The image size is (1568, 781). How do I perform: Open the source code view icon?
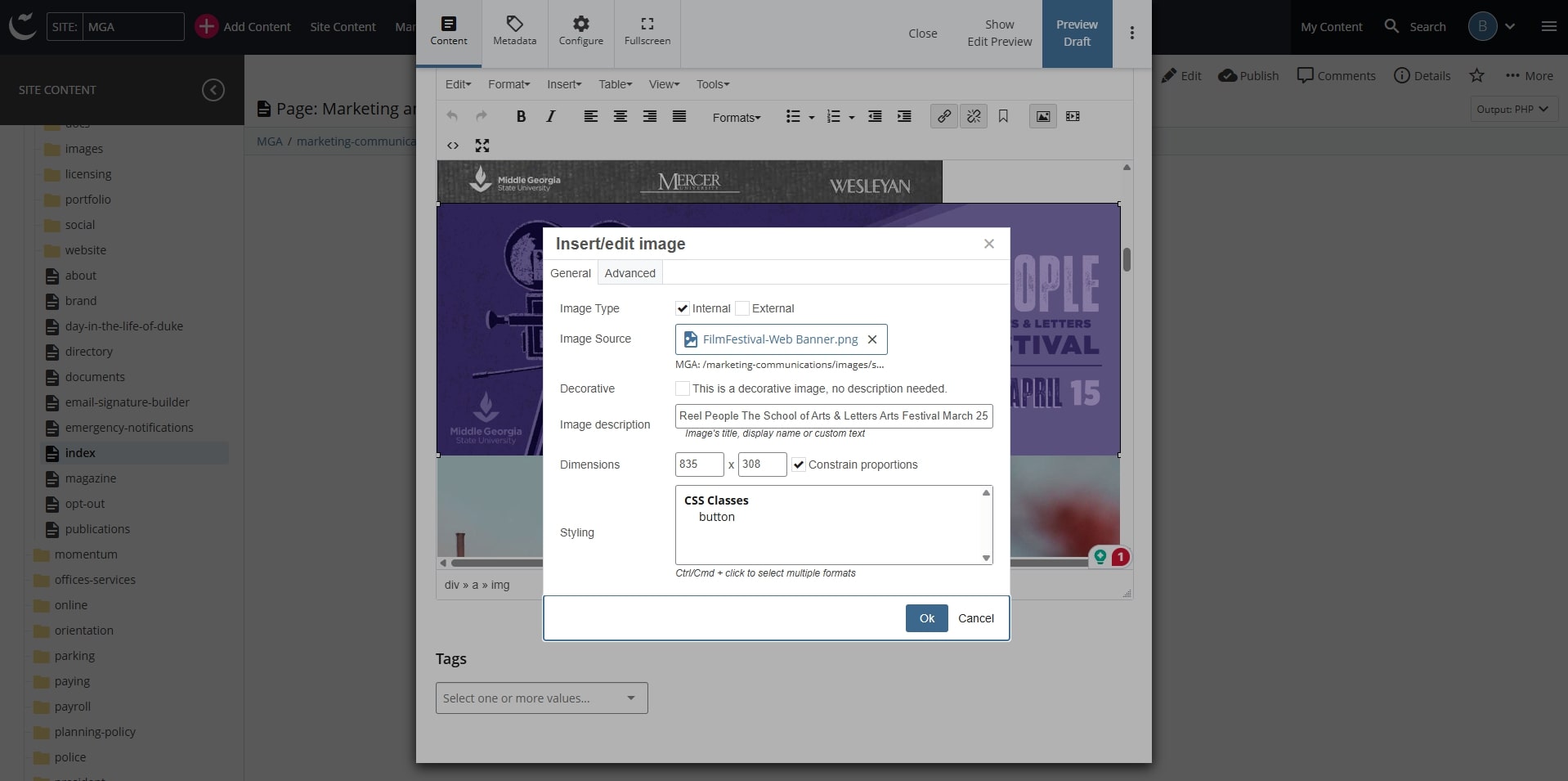(453, 146)
